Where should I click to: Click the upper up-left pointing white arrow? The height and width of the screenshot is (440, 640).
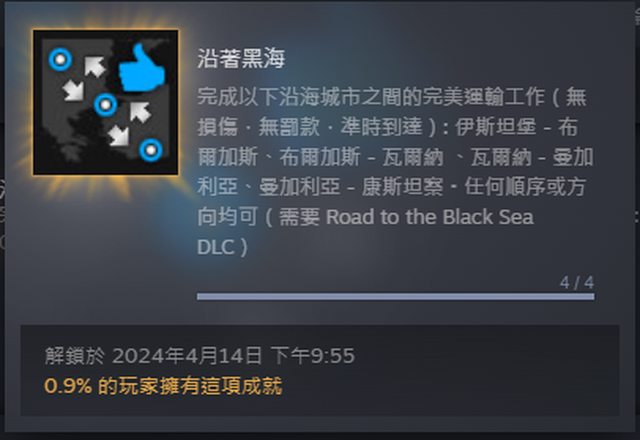[95, 67]
